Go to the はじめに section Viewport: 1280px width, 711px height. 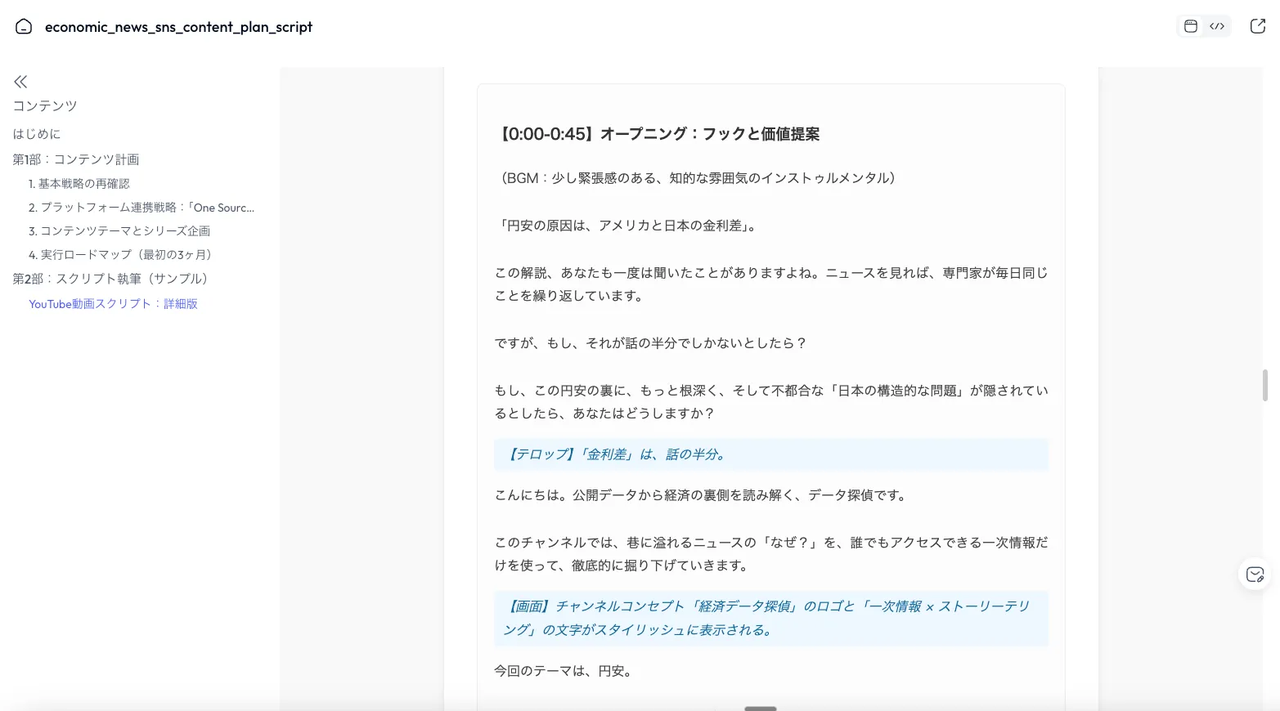[x=37, y=134]
